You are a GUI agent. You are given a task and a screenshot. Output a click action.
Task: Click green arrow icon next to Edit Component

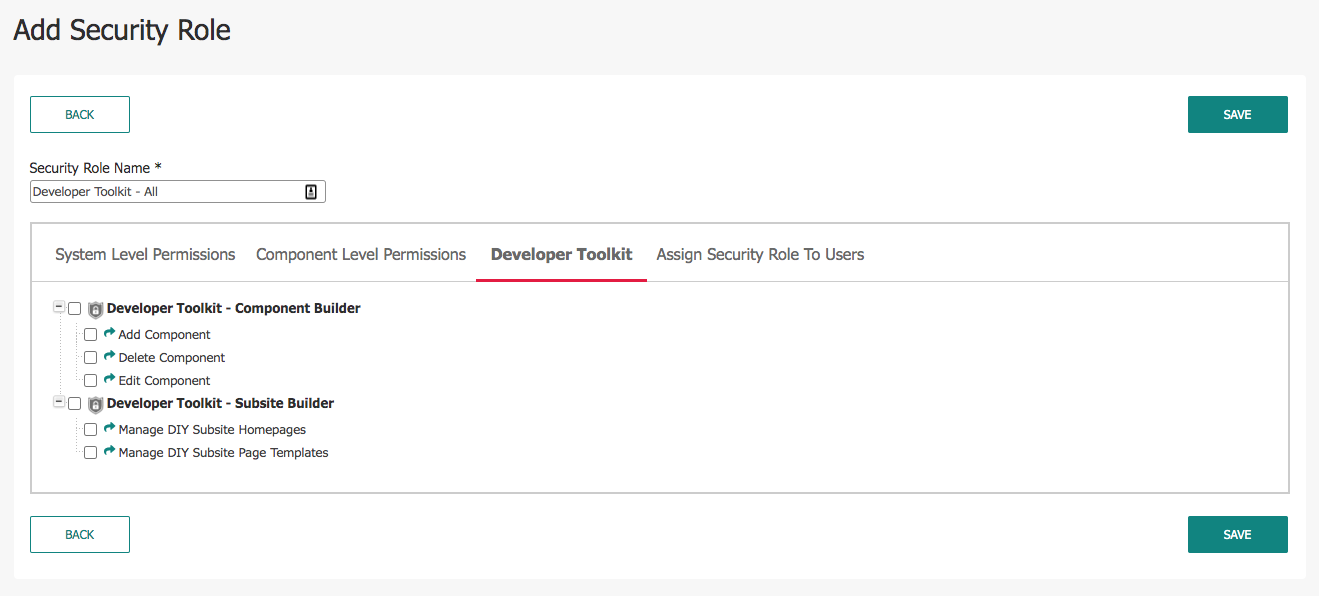click(110, 380)
